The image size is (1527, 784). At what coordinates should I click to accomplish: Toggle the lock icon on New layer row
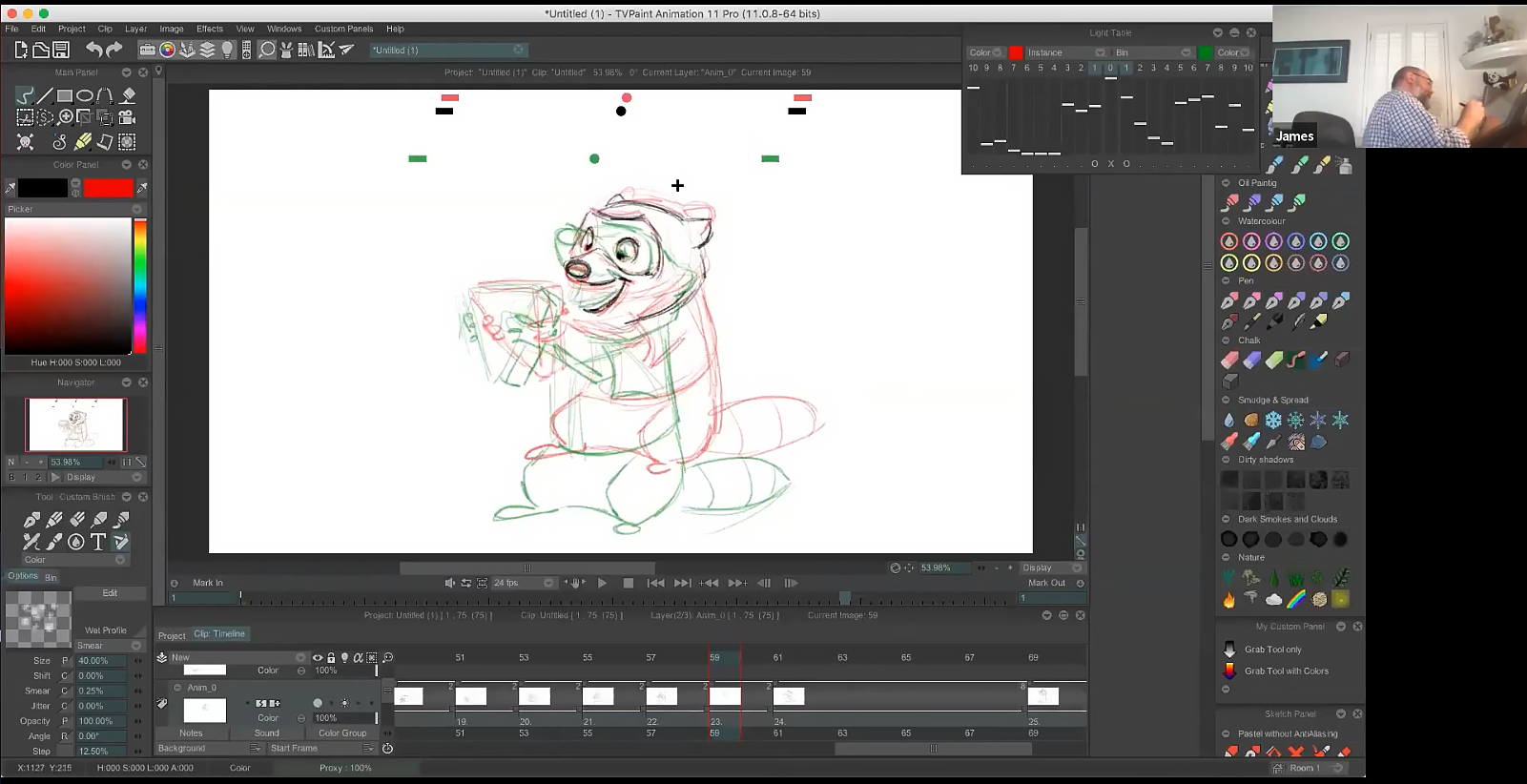point(331,657)
